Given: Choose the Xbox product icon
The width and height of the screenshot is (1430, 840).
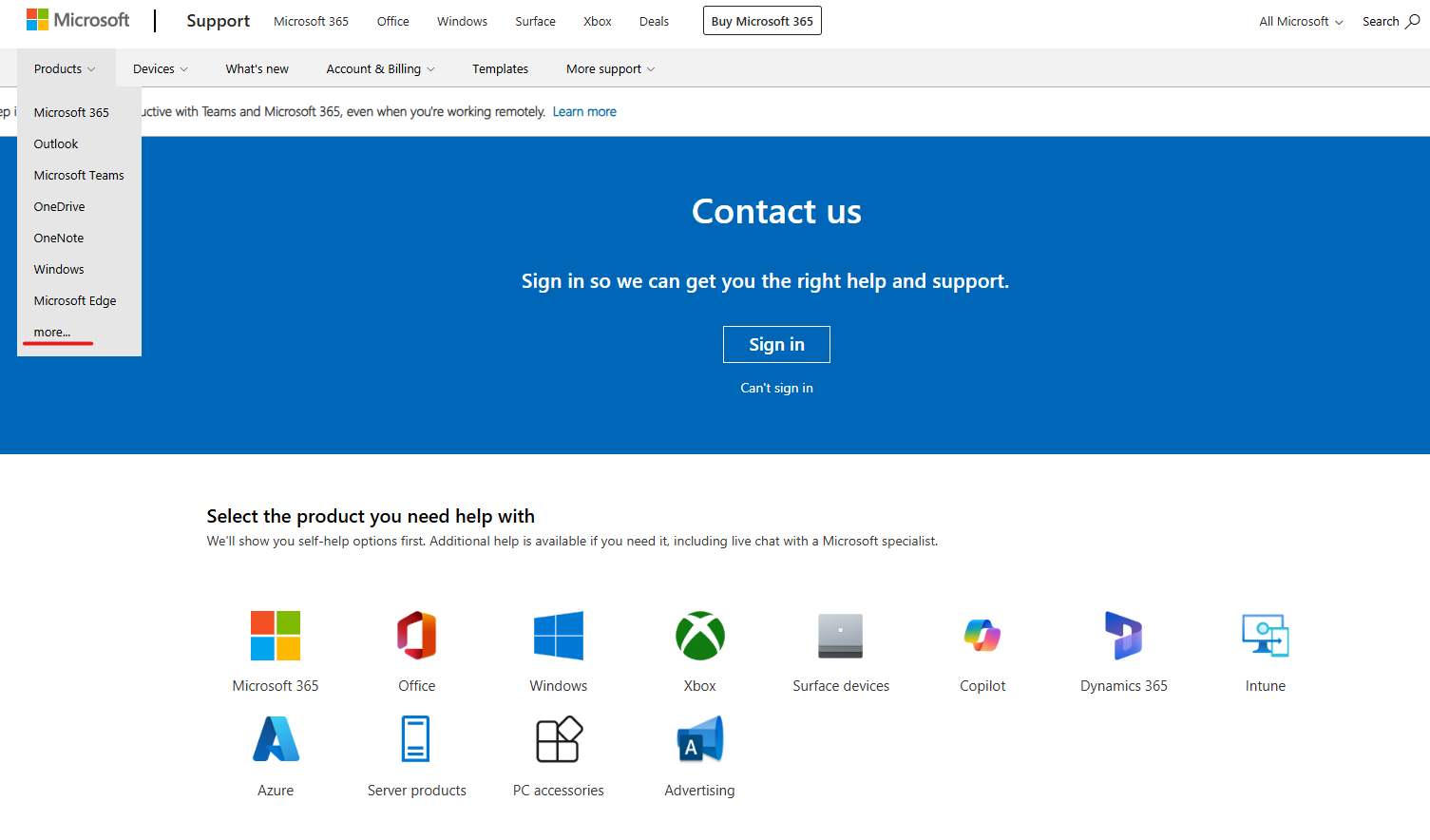Looking at the screenshot, I should [x=700, y=636].
